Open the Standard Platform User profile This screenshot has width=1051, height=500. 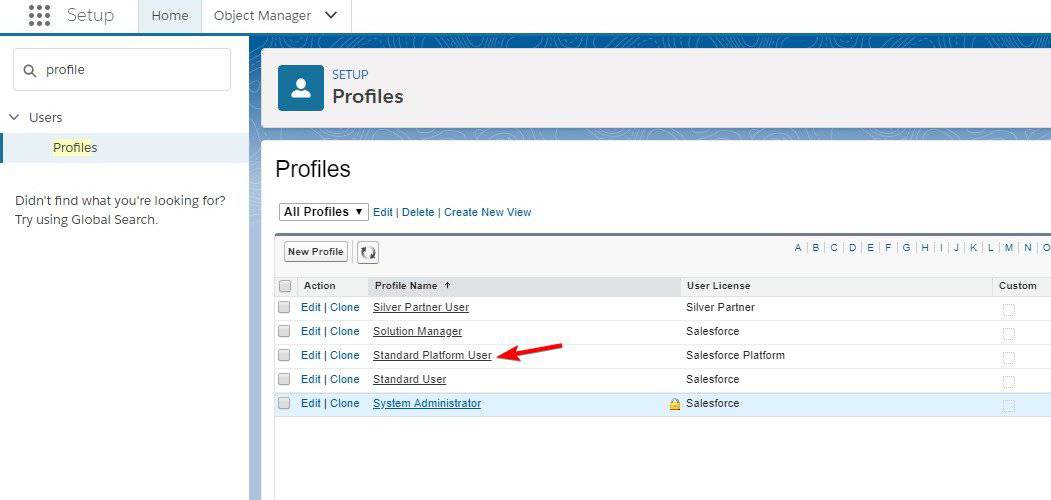click(432, 355)
